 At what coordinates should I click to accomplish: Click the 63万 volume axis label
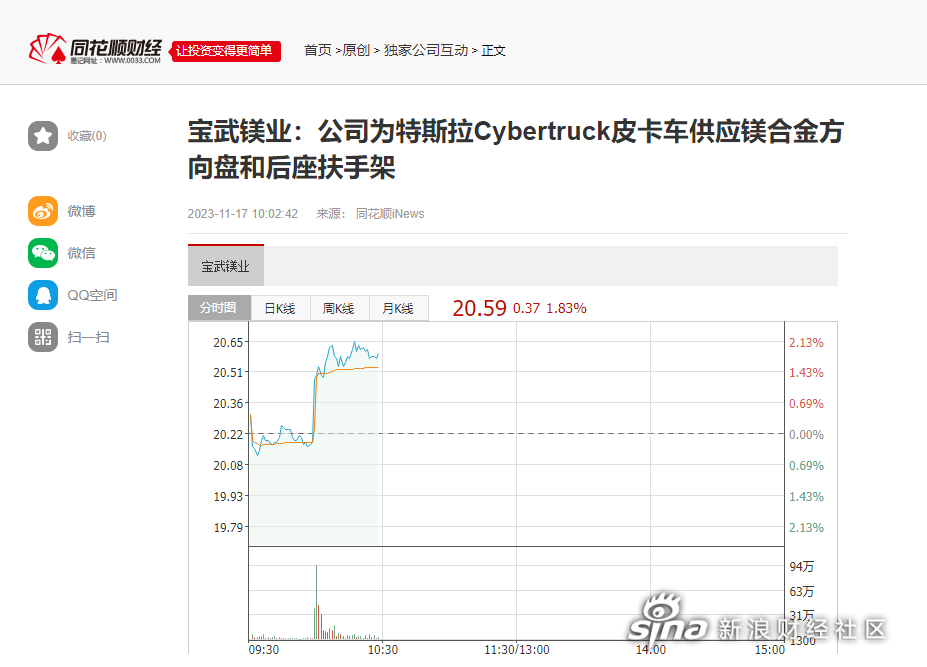point(802,591)
